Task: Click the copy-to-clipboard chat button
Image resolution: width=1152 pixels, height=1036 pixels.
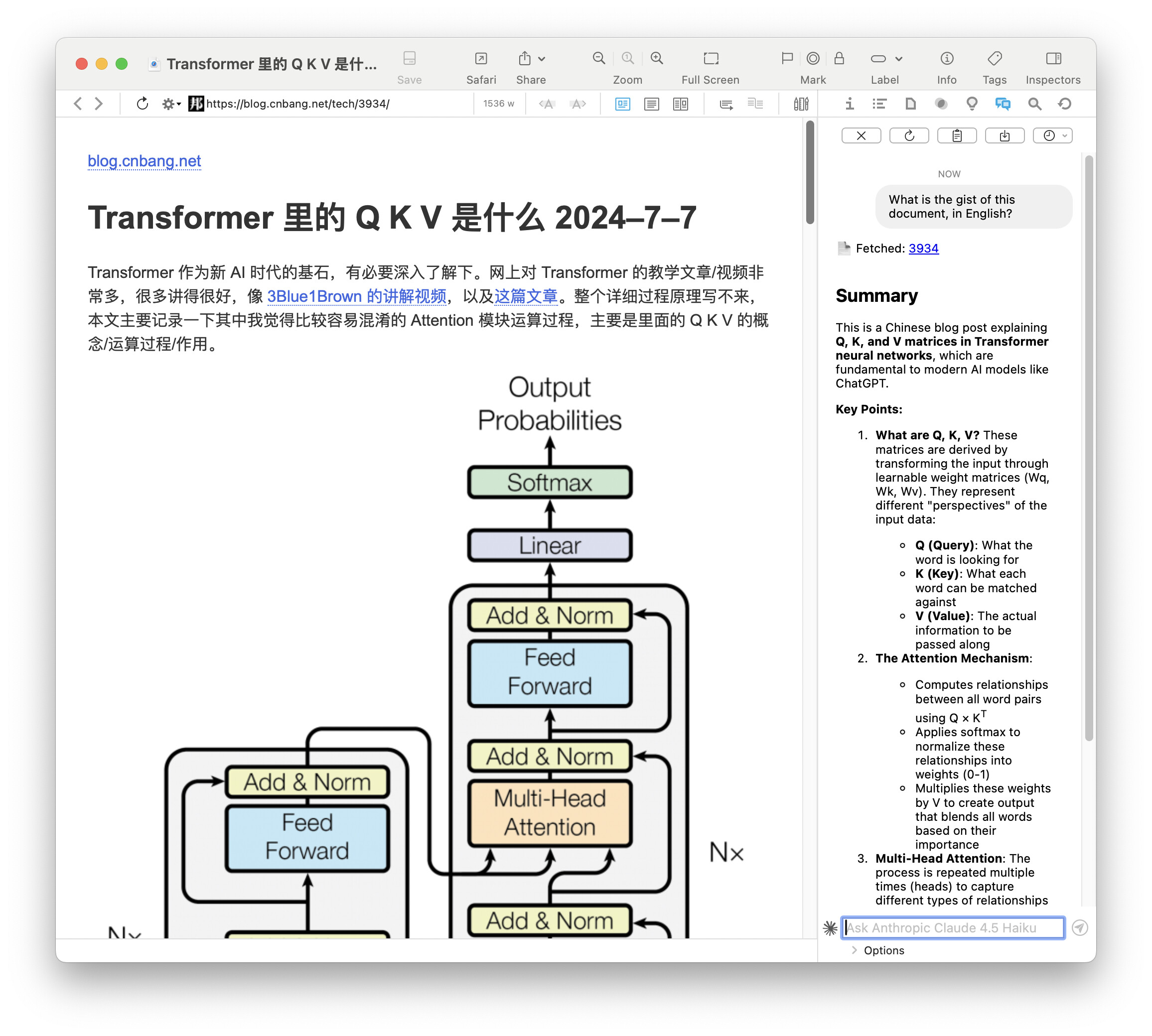Action: click(957, 135)
